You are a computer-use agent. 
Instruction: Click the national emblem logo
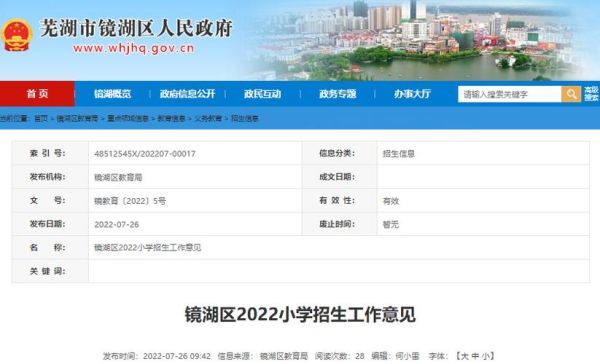16,35
